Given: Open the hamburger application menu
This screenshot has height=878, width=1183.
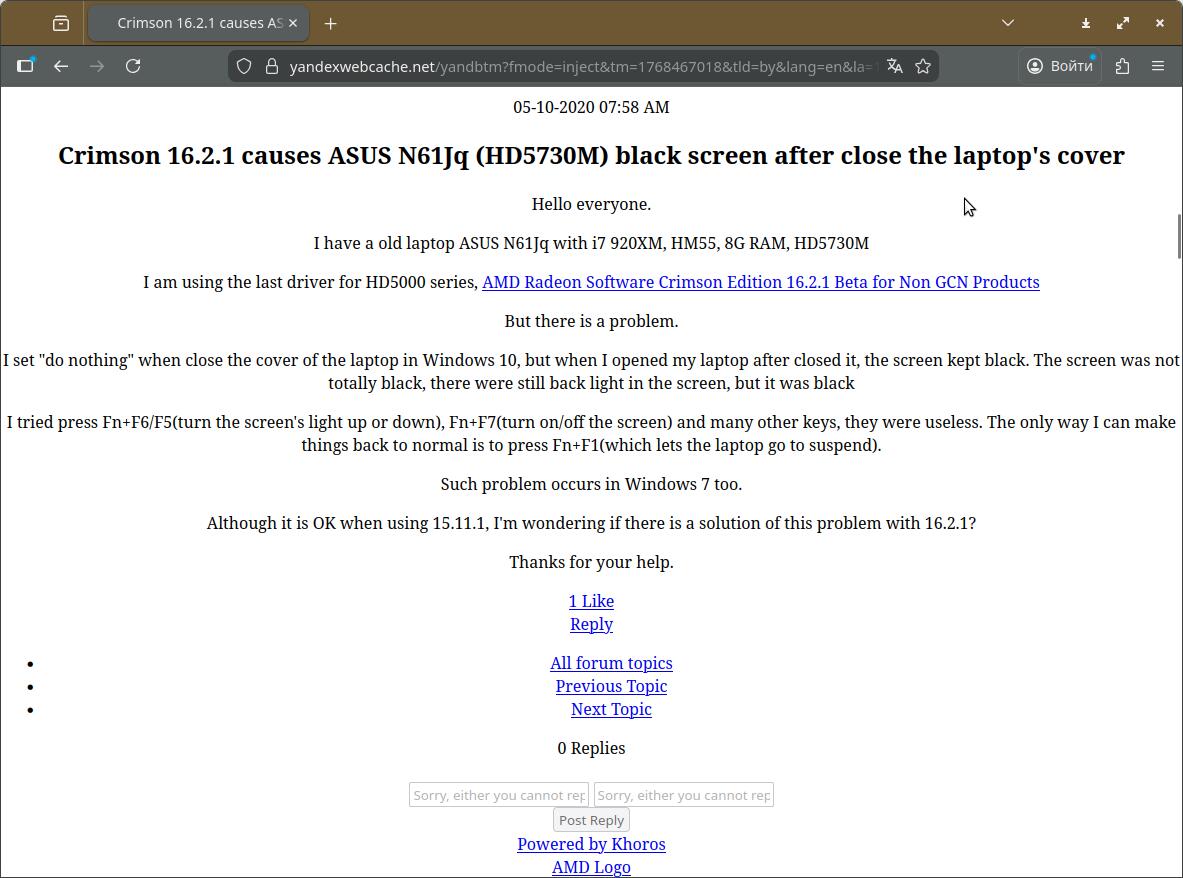Looking at the screenshot, I should (1158, 66).
